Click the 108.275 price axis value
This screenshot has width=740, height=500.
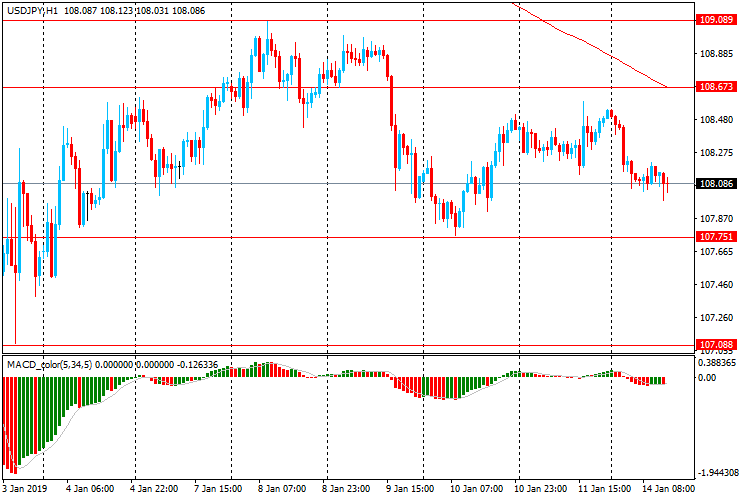pos(716,153)
